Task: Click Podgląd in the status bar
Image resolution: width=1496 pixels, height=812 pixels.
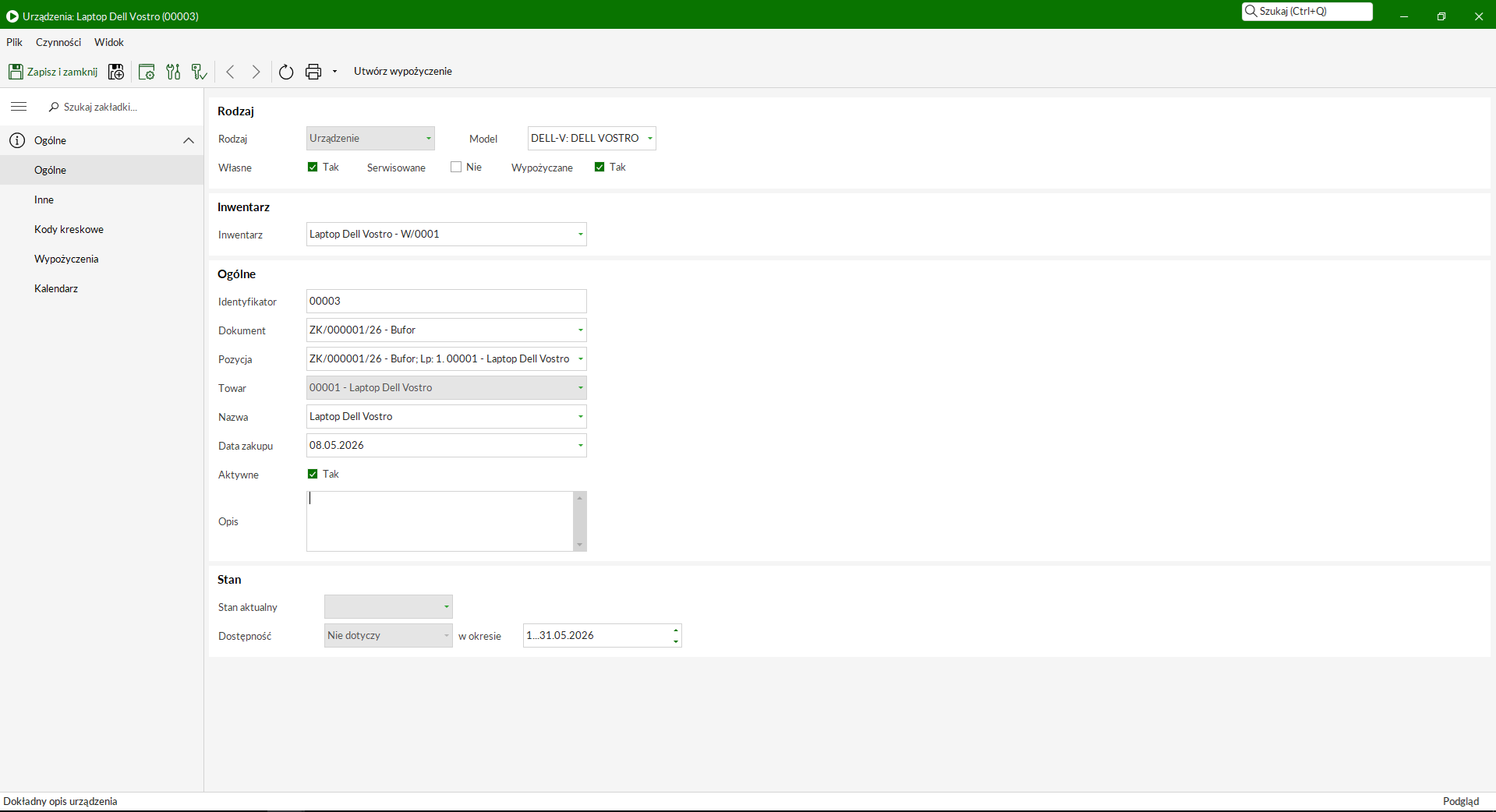Action: (1461, 801)
